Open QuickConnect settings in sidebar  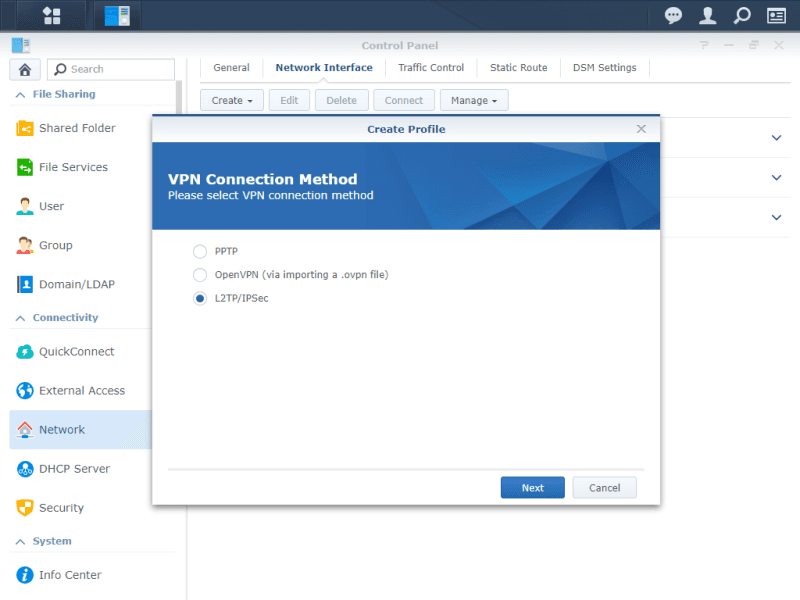point(76,352)
